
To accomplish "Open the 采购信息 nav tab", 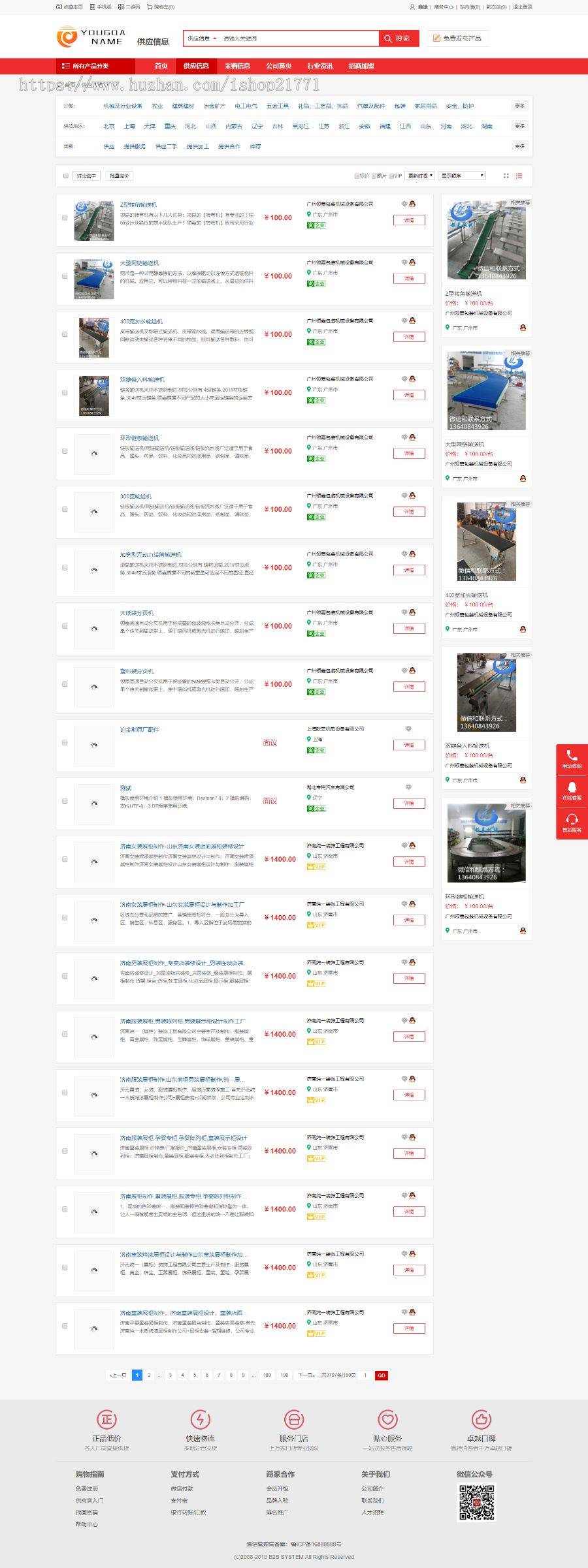I will click(237, 66).
